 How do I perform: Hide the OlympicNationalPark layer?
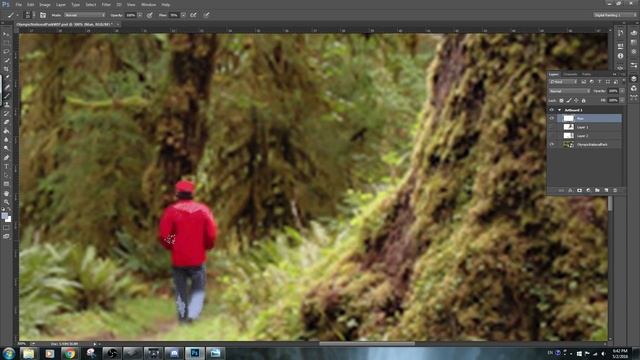pos(551,144)
